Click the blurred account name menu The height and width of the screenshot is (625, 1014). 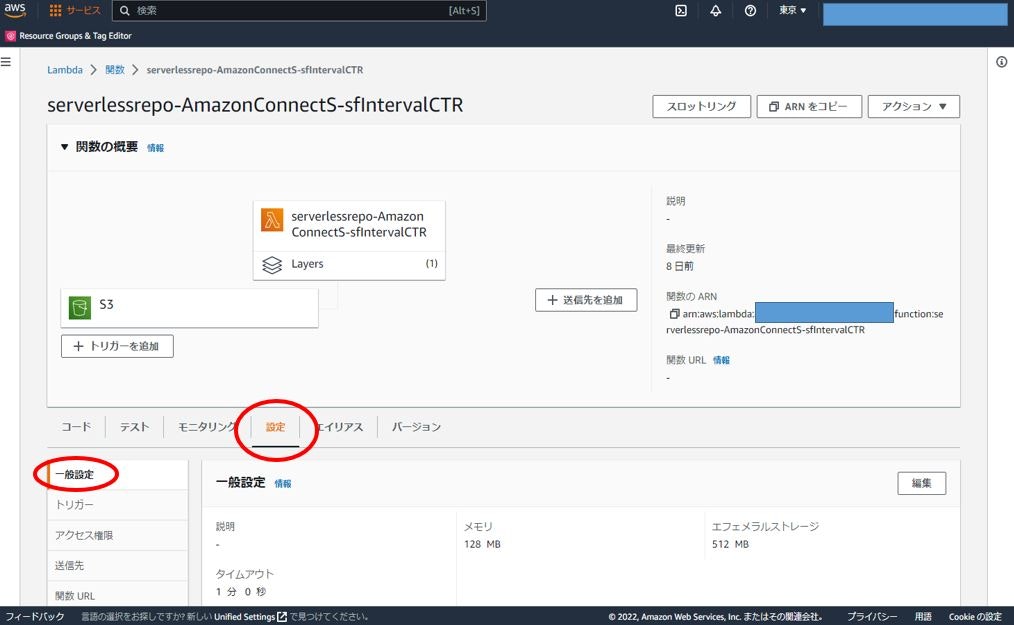[x=914, y=14]
